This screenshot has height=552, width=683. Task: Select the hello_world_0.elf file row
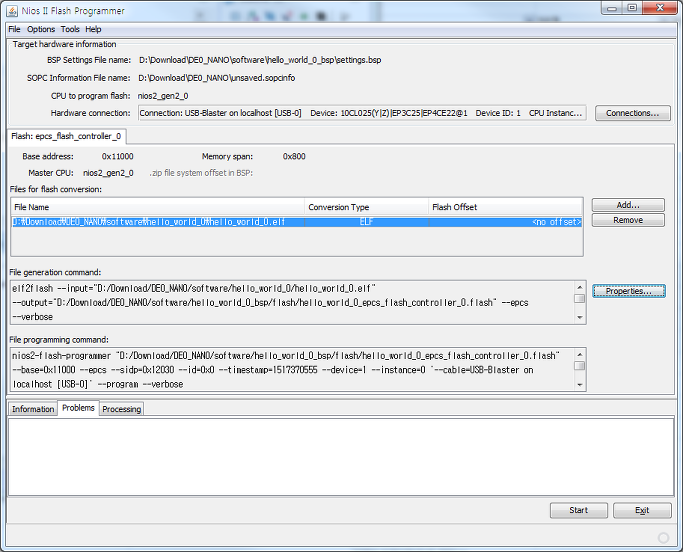pyautogui.click(x=297, y=222)
